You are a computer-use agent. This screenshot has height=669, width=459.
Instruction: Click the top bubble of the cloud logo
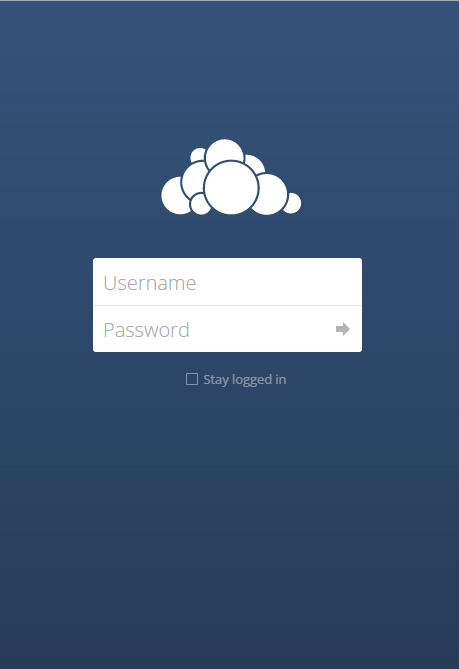(224, 153)
